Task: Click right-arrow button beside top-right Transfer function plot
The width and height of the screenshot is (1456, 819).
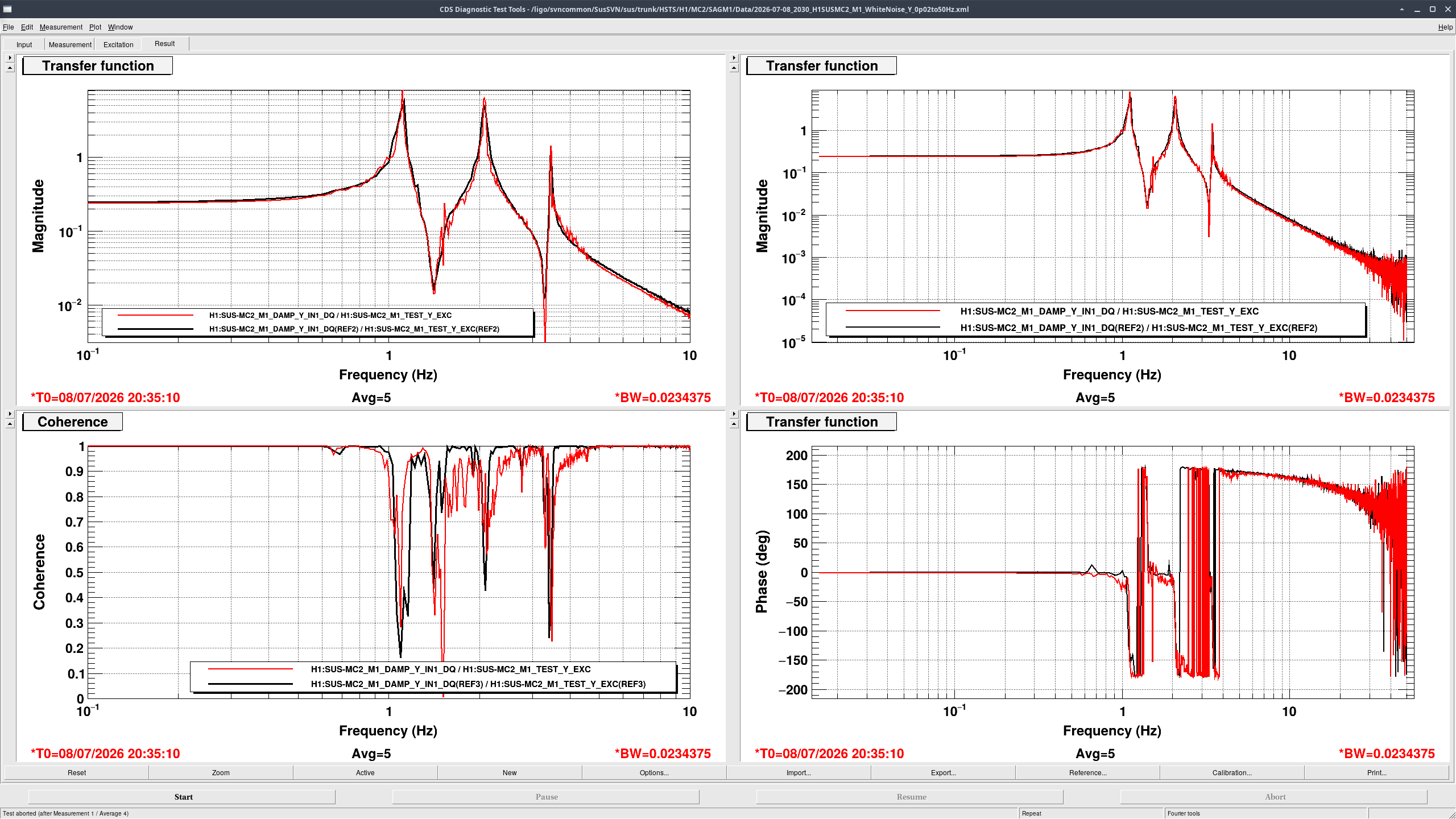Action: [734, 57]
